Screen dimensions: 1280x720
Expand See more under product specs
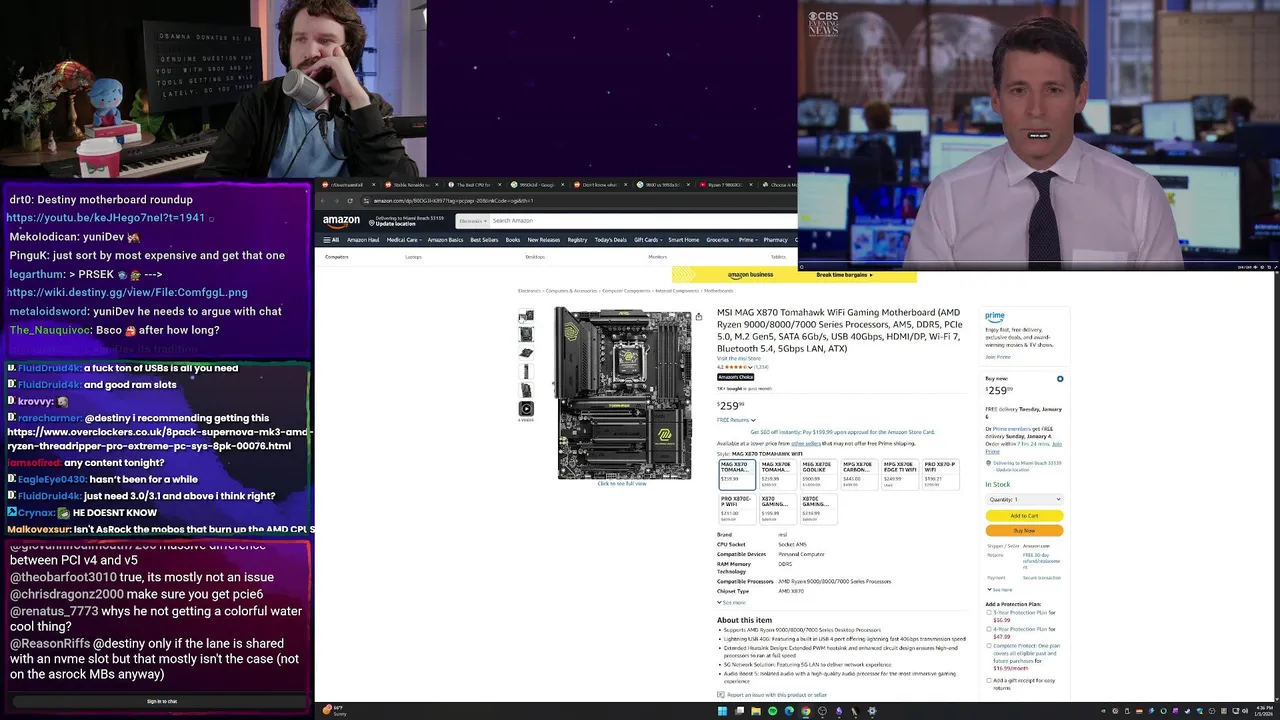coord(731,603)
